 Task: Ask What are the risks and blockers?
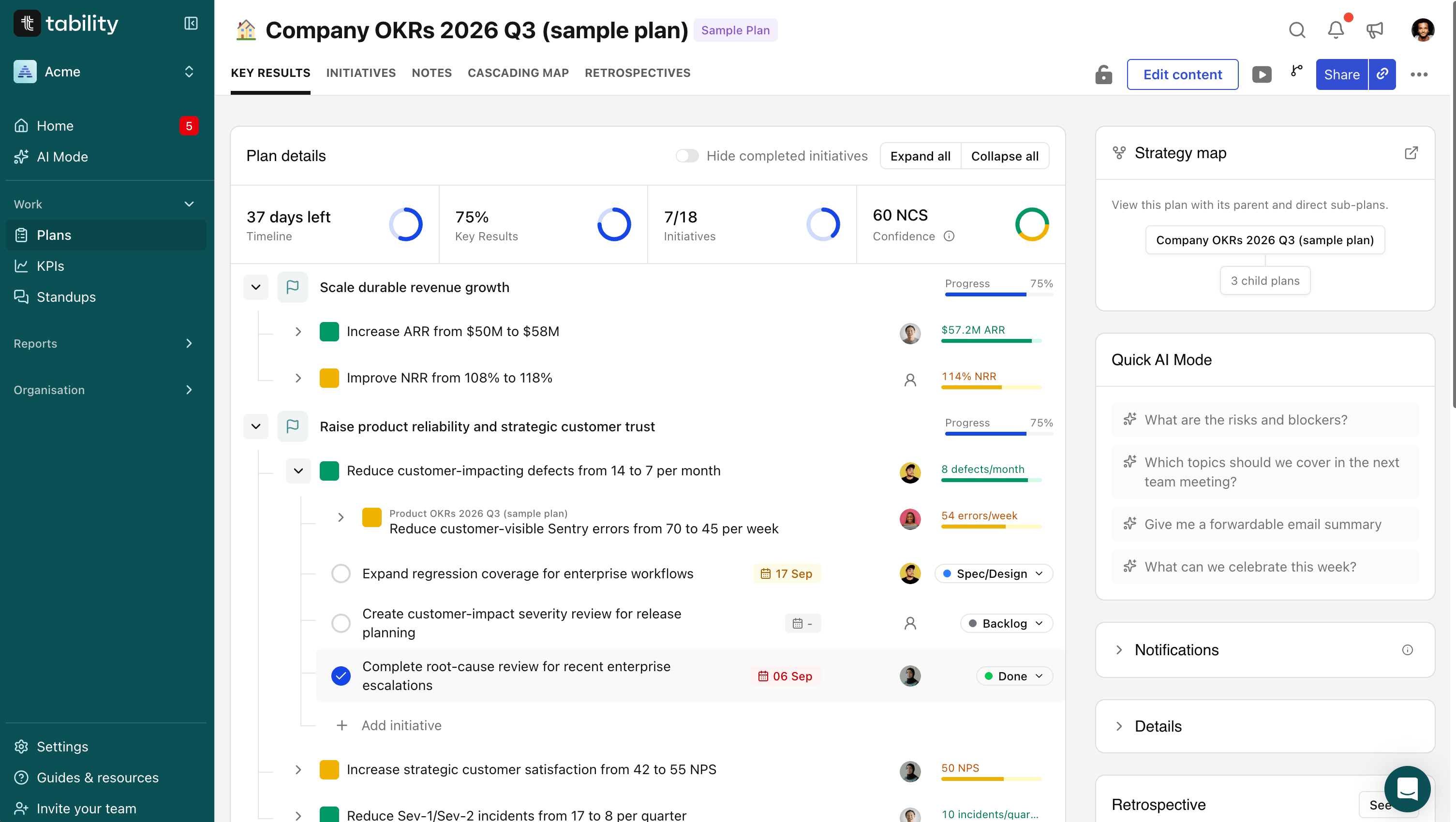click(1265, 420)
